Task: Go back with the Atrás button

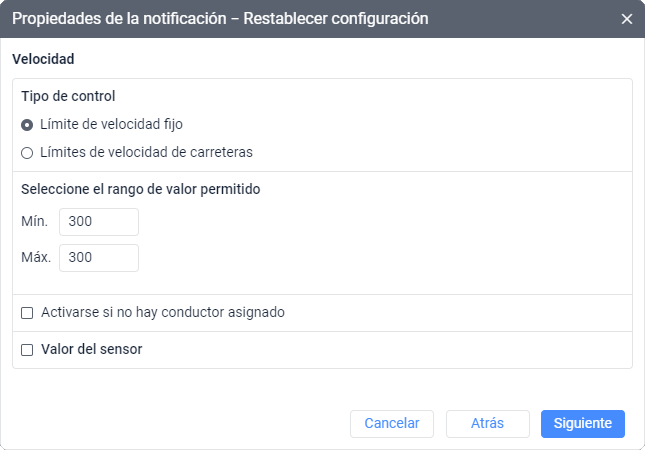Action: coord(487,423)
